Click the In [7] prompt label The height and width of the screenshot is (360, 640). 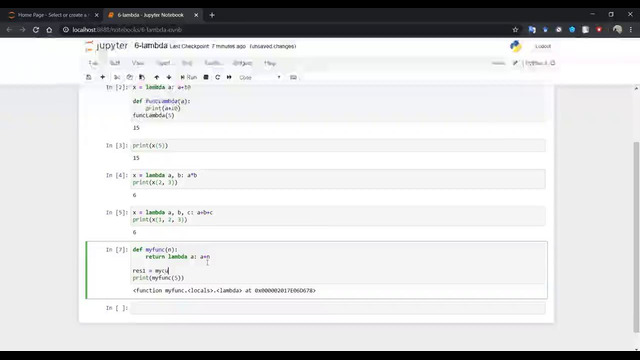click(117, 249)
